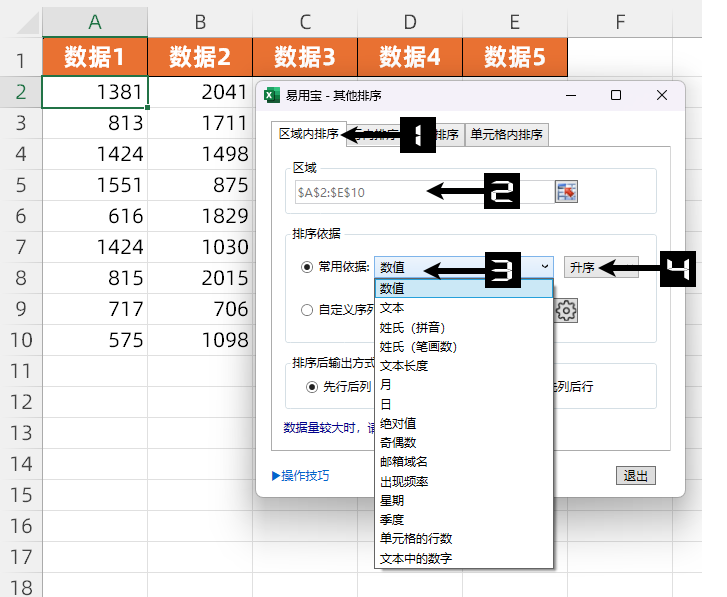Choose 文本 in the dropdown list
The image size is (727, 597).
(x=464, y=308)
